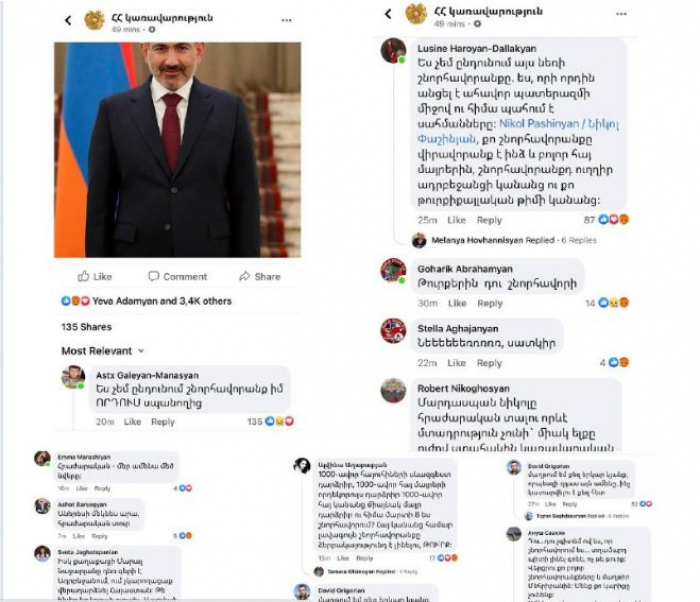Viewport: 700px width, 602px height.
Task: Like Lusine Haroyan-Dallakyan's comment
Action: tap(456, 220)
